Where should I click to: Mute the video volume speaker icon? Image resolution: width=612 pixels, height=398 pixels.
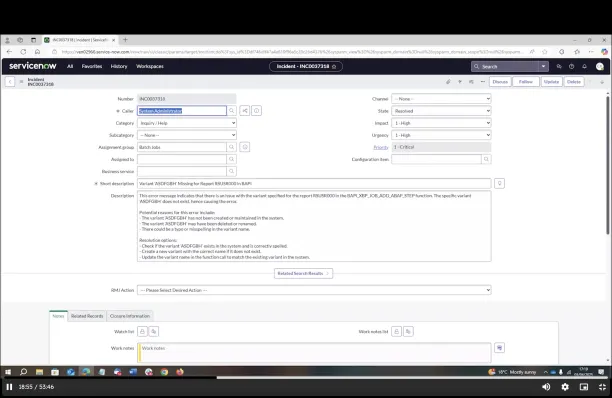click(x=546, y=387)
